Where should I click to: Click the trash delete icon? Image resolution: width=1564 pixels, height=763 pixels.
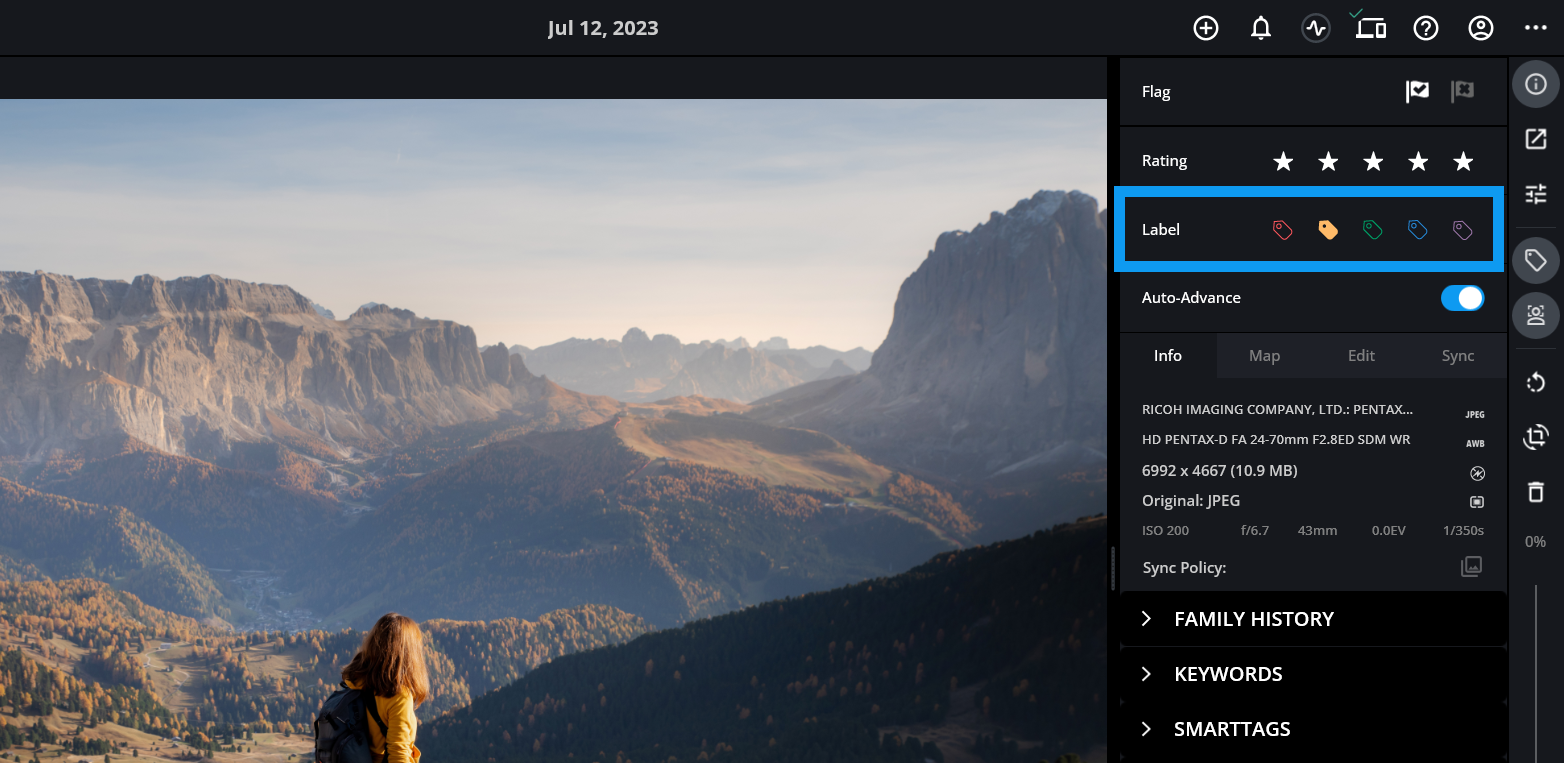[x=1535, y=491]
